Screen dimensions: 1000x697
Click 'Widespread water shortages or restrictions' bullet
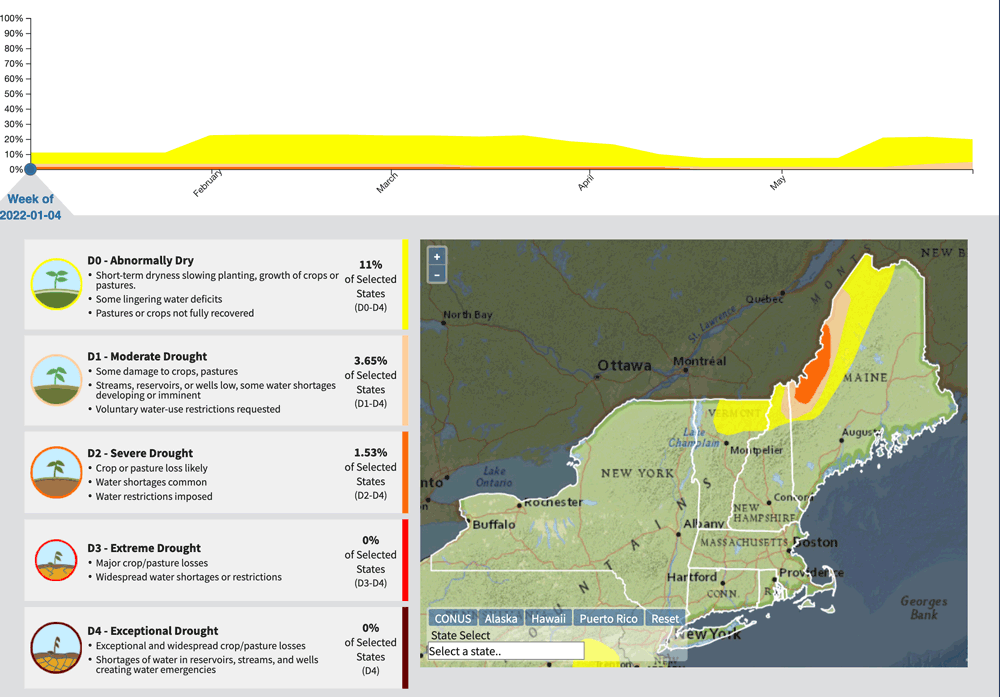[x=188, y=577]
